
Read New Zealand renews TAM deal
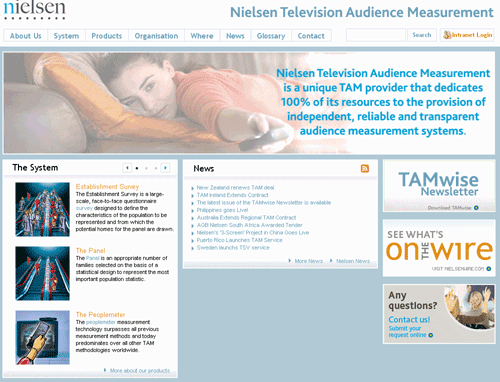coord(235,188)
